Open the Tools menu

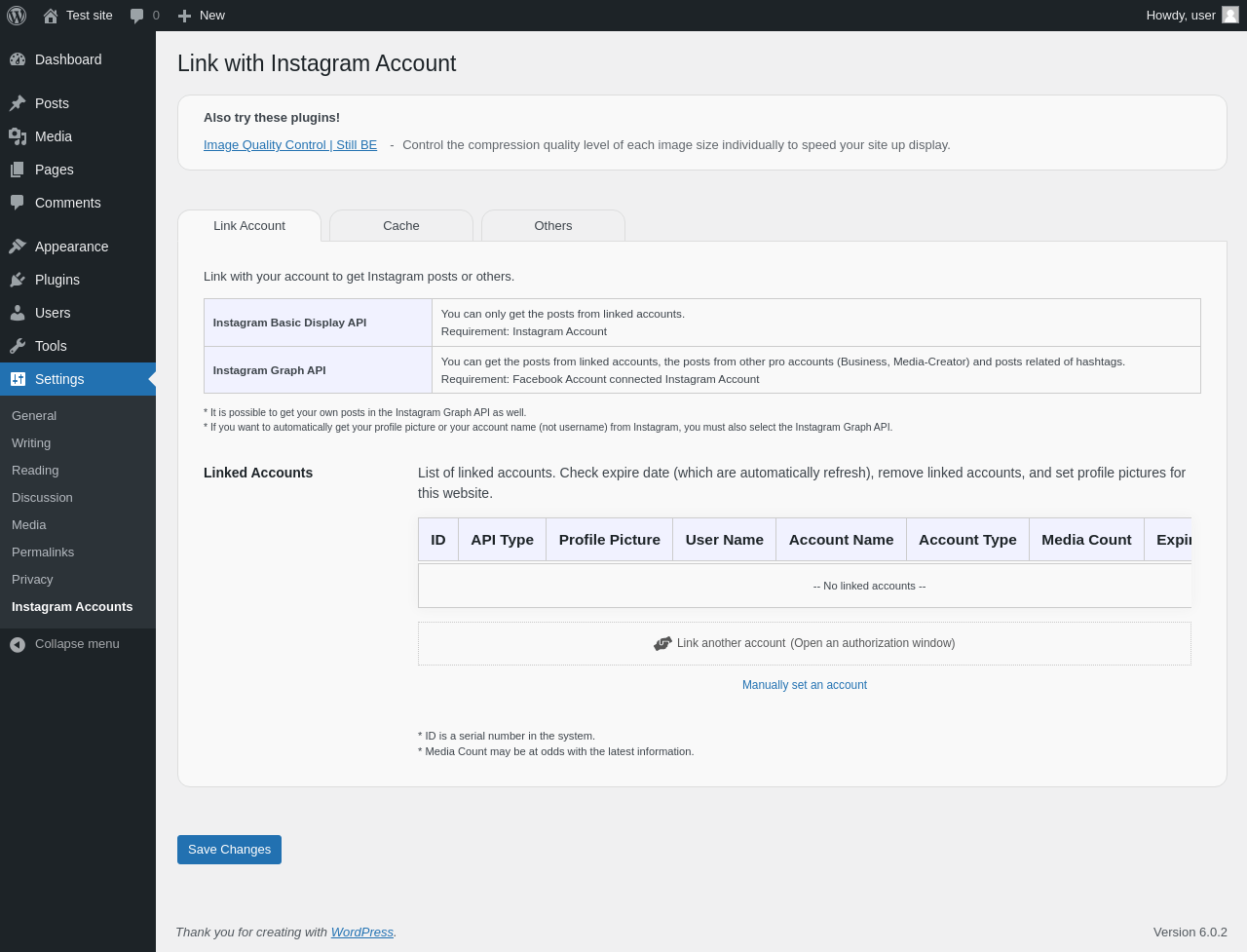click(78, 346)
